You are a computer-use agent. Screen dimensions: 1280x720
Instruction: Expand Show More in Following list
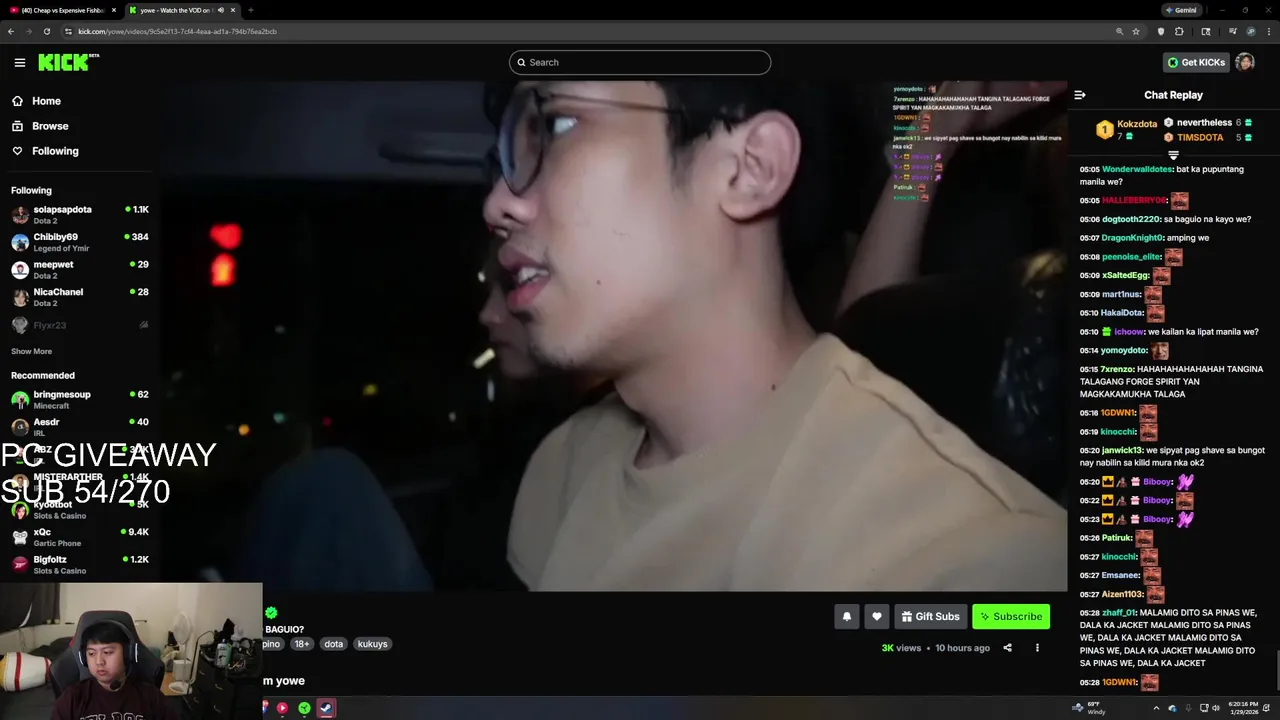[x=31, y=351]
